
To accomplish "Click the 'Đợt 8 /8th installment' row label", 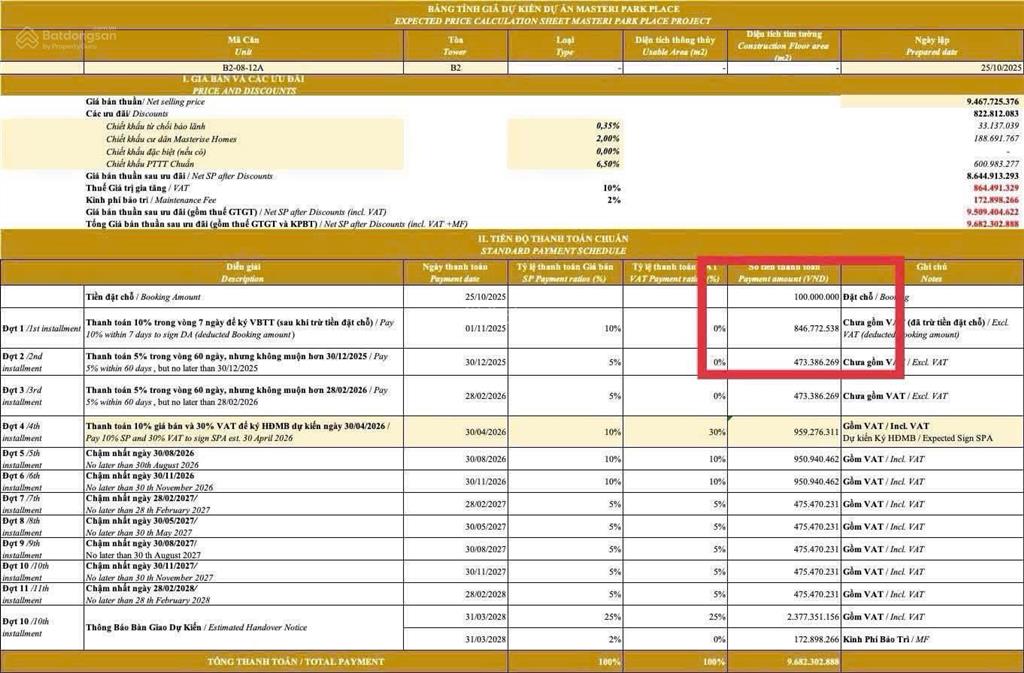I will 23,527.
